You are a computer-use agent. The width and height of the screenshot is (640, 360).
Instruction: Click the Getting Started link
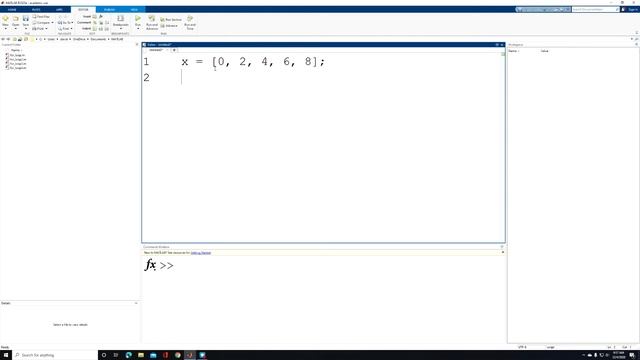pyautogui.click(x=201, y=253)
